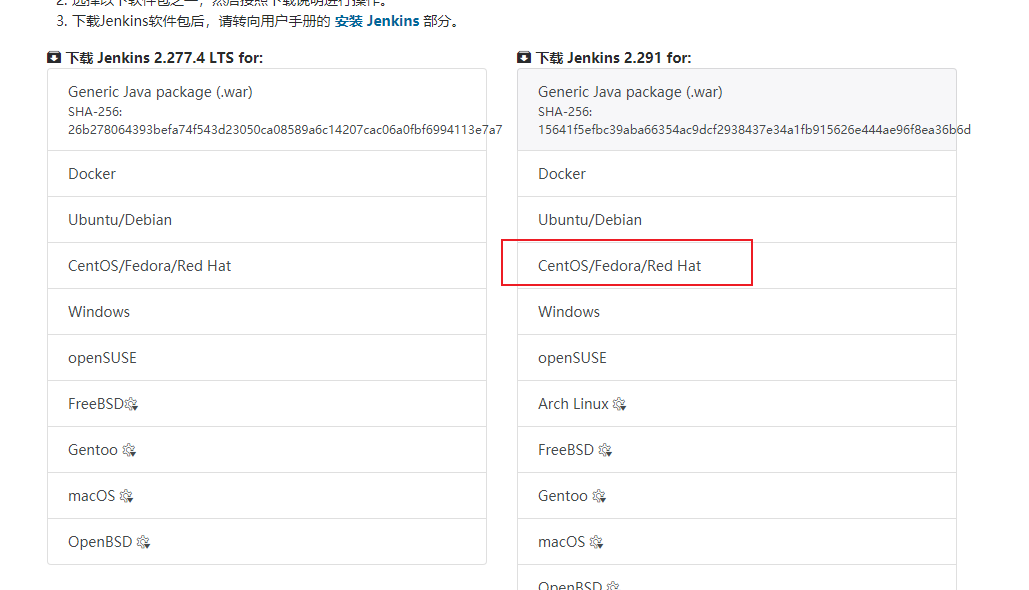
Task: Click download icon beside "下载 Jenkins 2.277.4 LTS"
Action: [x=53, y=57]
